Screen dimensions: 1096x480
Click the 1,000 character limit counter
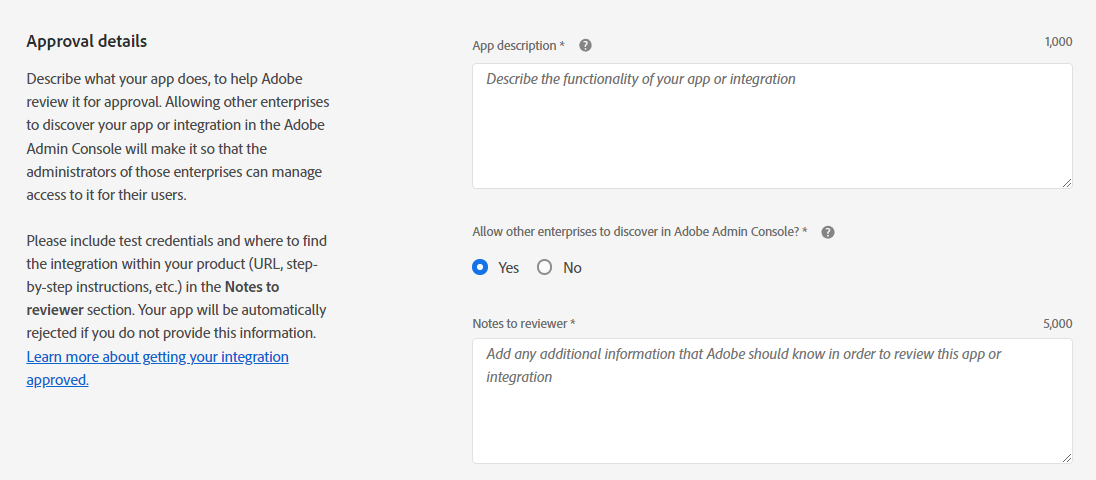click(x=1058, y=42)
